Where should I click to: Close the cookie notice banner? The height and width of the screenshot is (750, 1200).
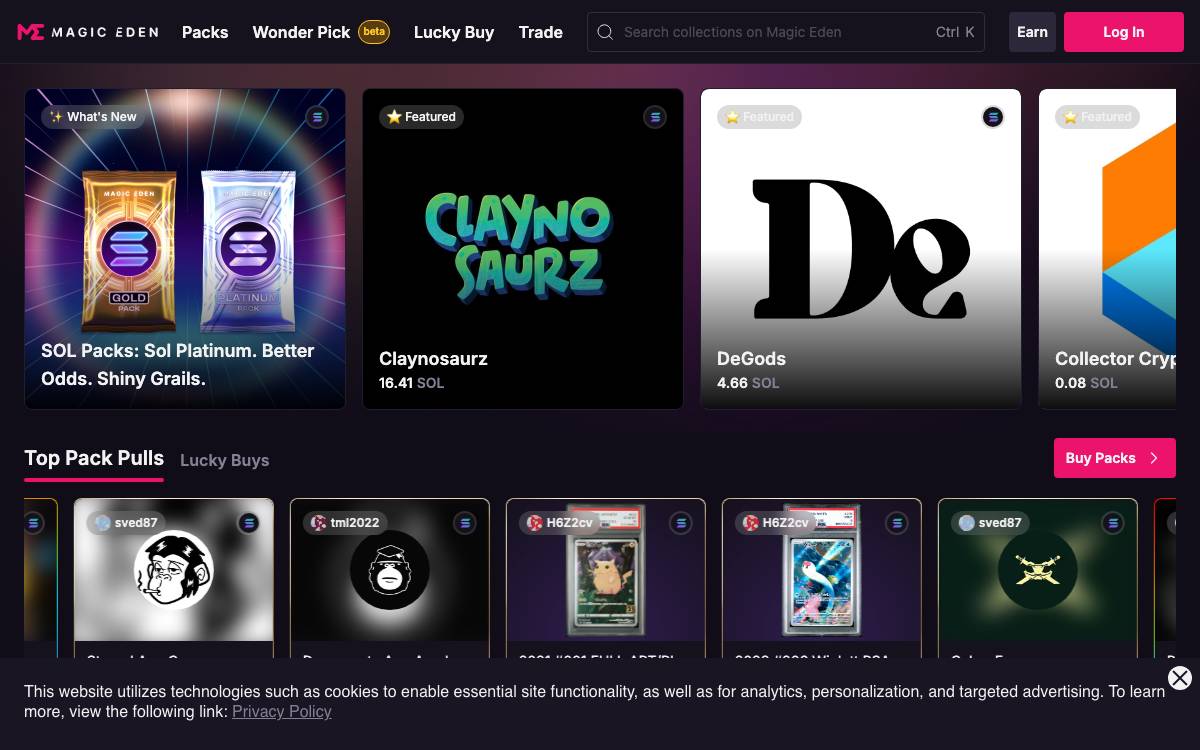point(1180,678)
